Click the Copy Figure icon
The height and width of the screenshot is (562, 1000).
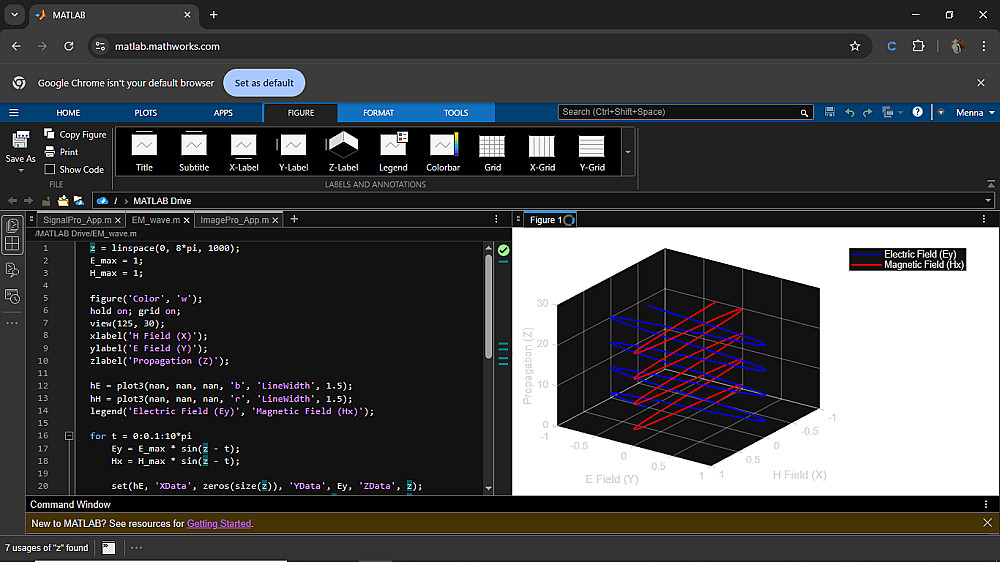50,134
